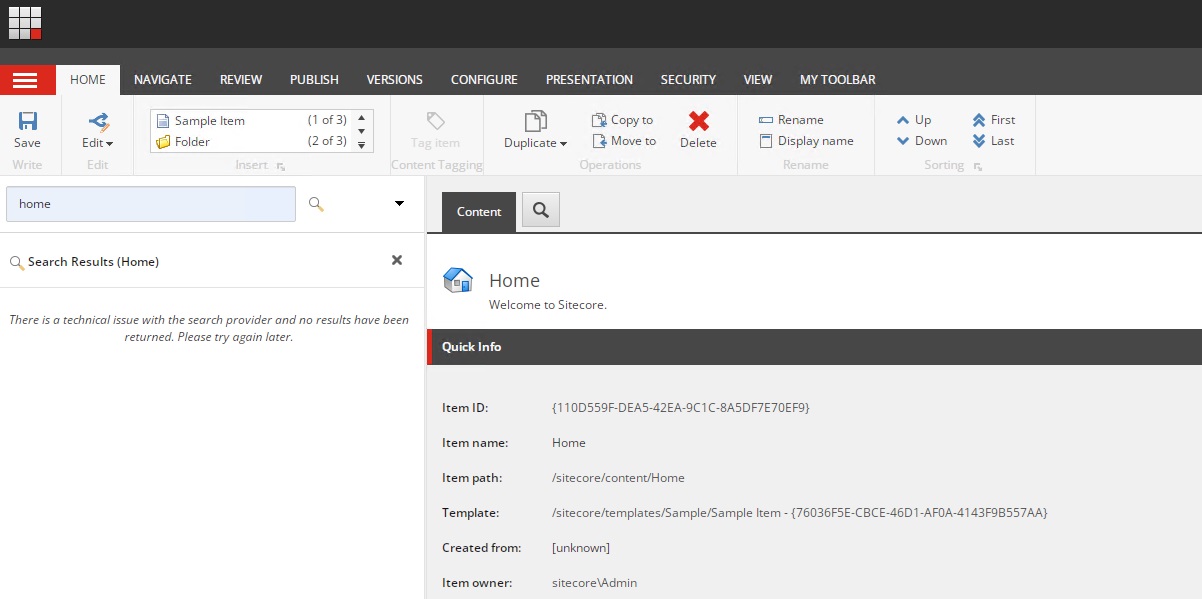Select the Content editor tab
The width and height of the screenshot is (1202, 599).
(479, 212)
